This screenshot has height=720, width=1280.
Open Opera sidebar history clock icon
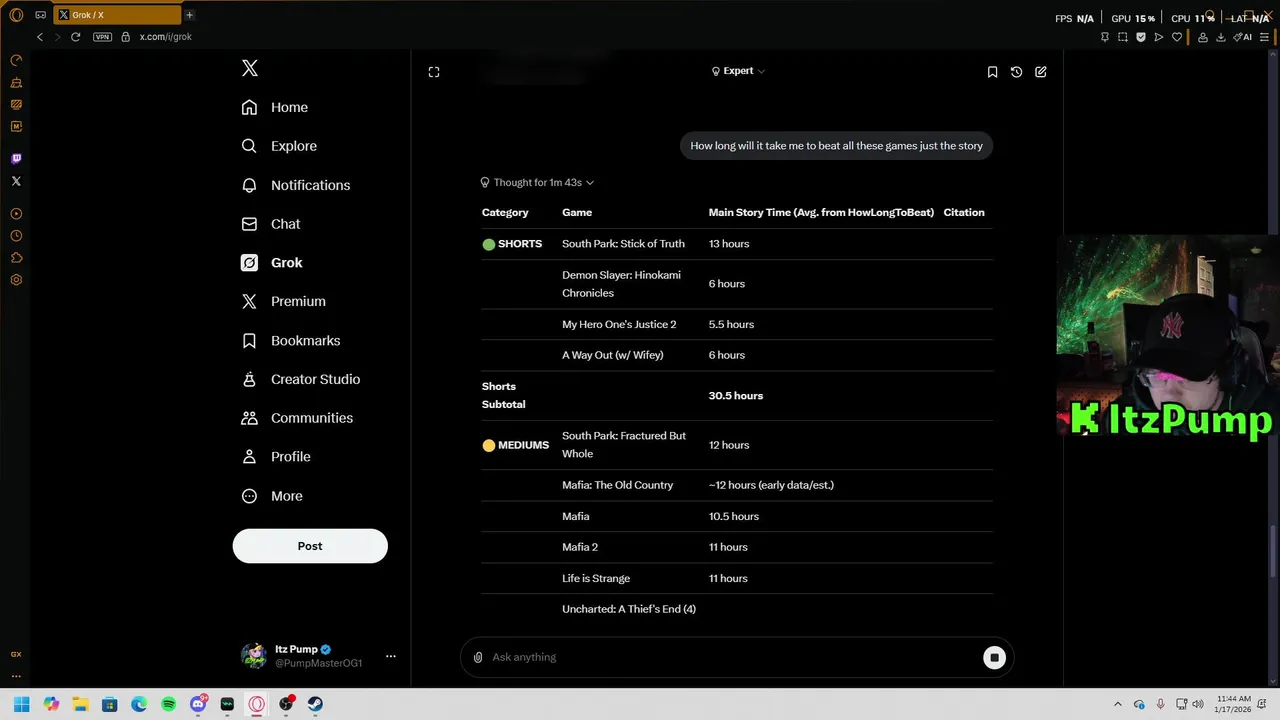(16, 236)
